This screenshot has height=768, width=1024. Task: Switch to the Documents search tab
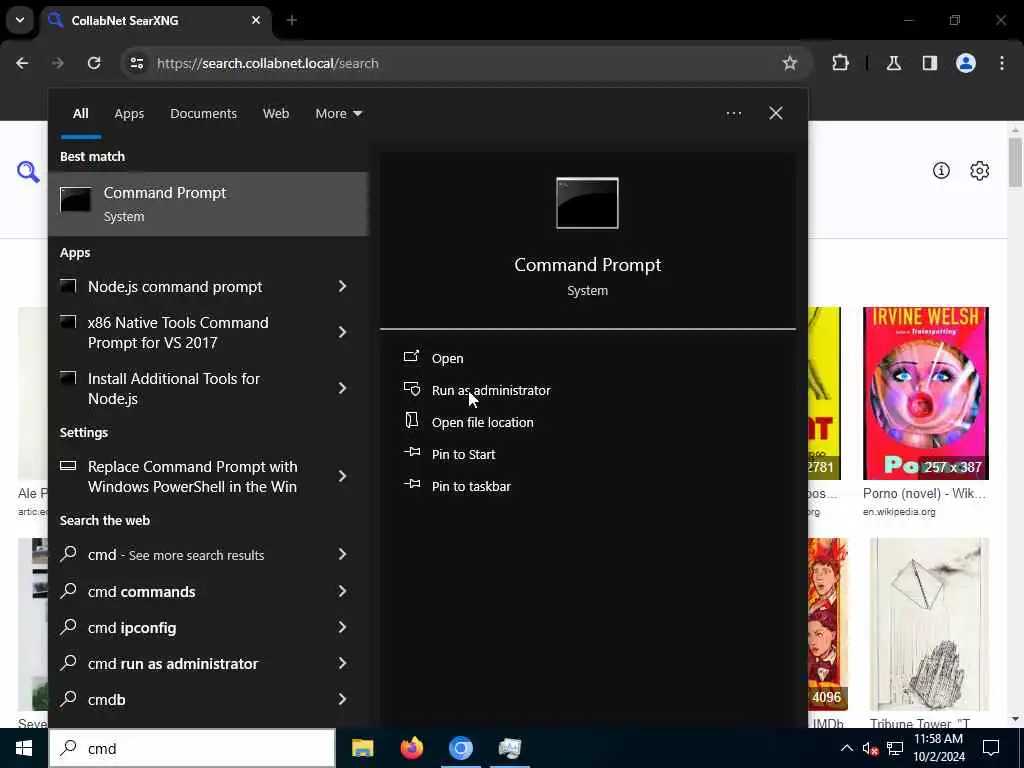coord(203,114)
